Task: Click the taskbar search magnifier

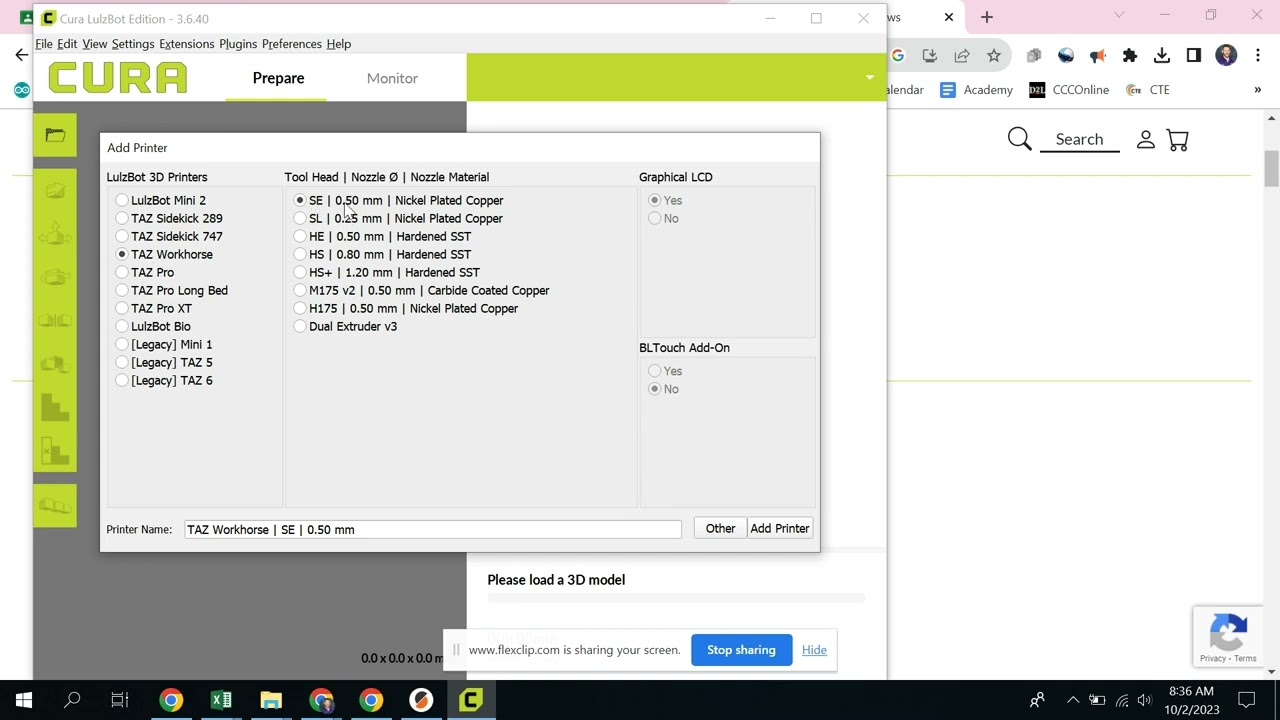Action: tap(72, 700)
